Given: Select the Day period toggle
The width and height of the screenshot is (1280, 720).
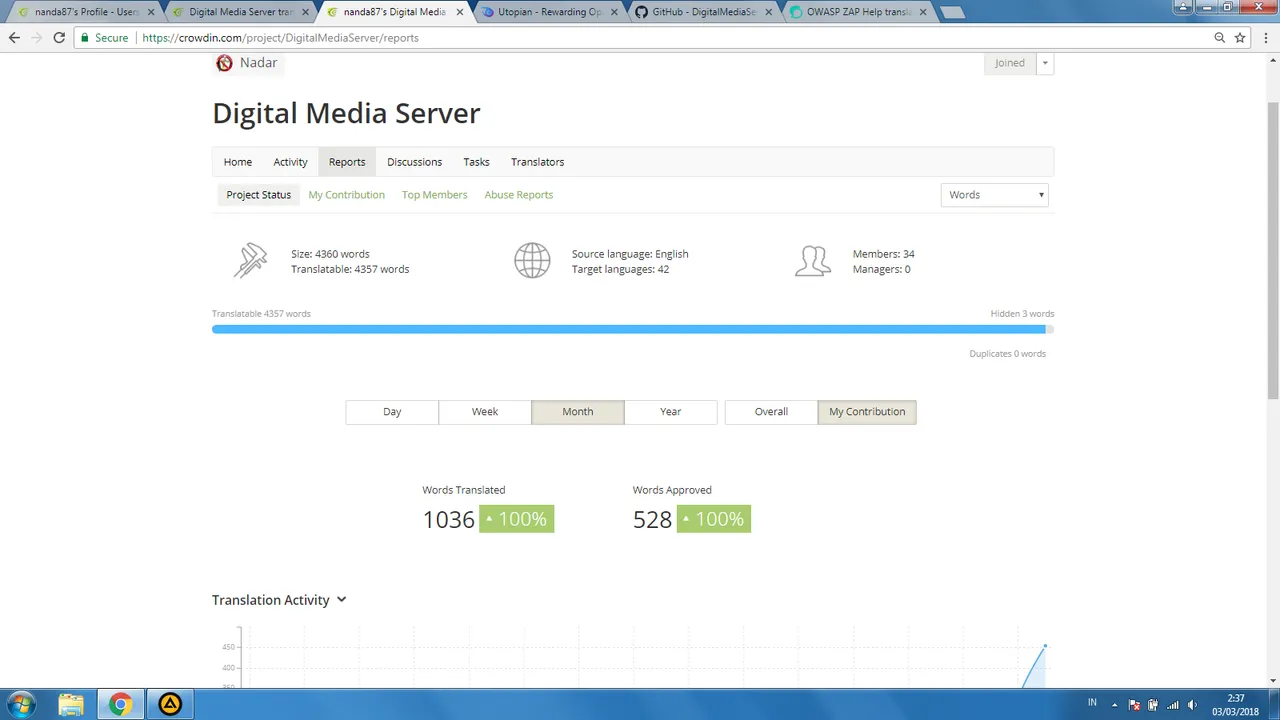Looking at the screenshot, I should (x=392, y=412).
